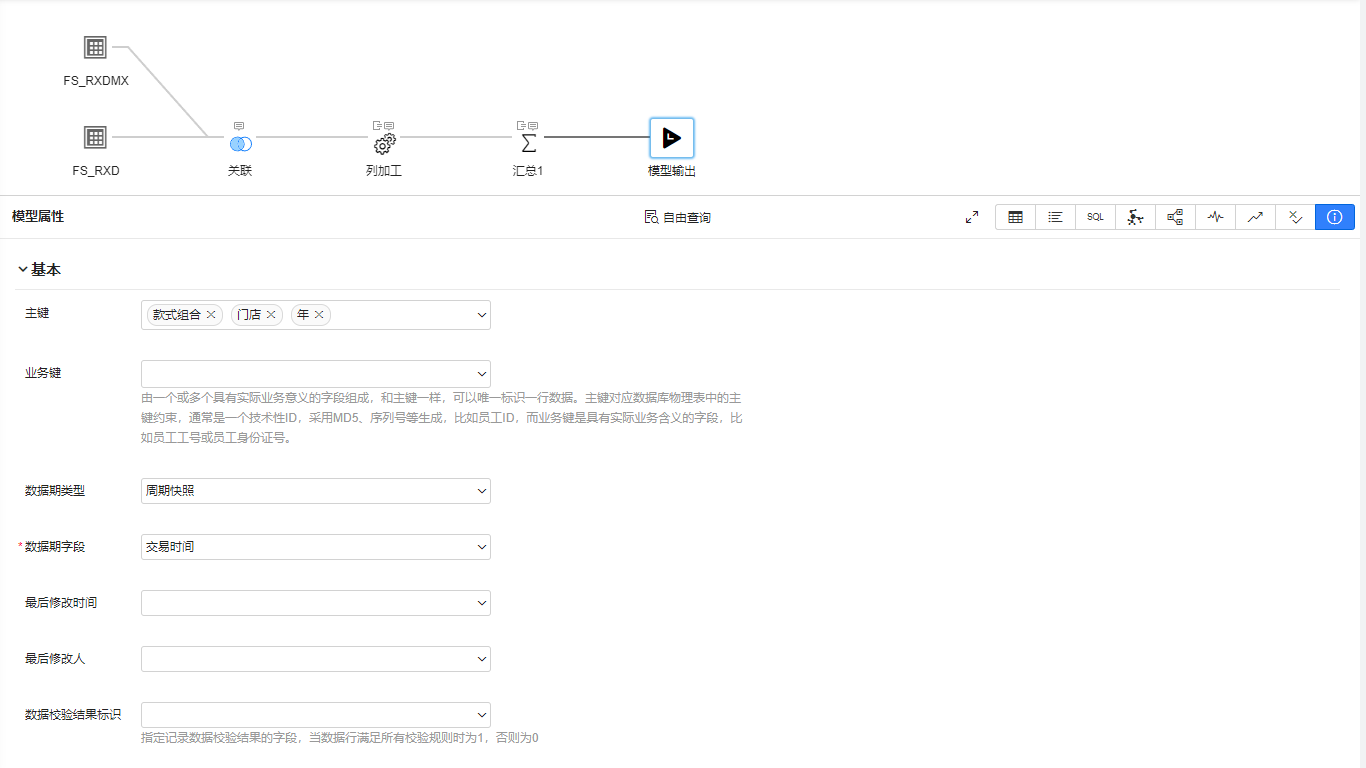Viewport: 1366px width, 768px height.
Task: Show the trend line chart view
Action: pyautogui.click(x=1255, y=217)
